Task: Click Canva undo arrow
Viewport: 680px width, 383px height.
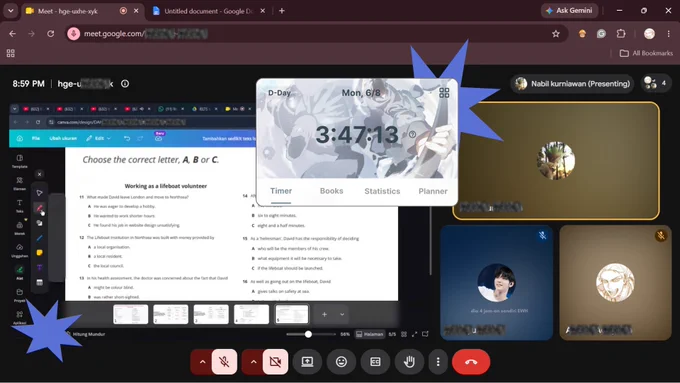Action: pyautogui.click(x=127, y=138)
